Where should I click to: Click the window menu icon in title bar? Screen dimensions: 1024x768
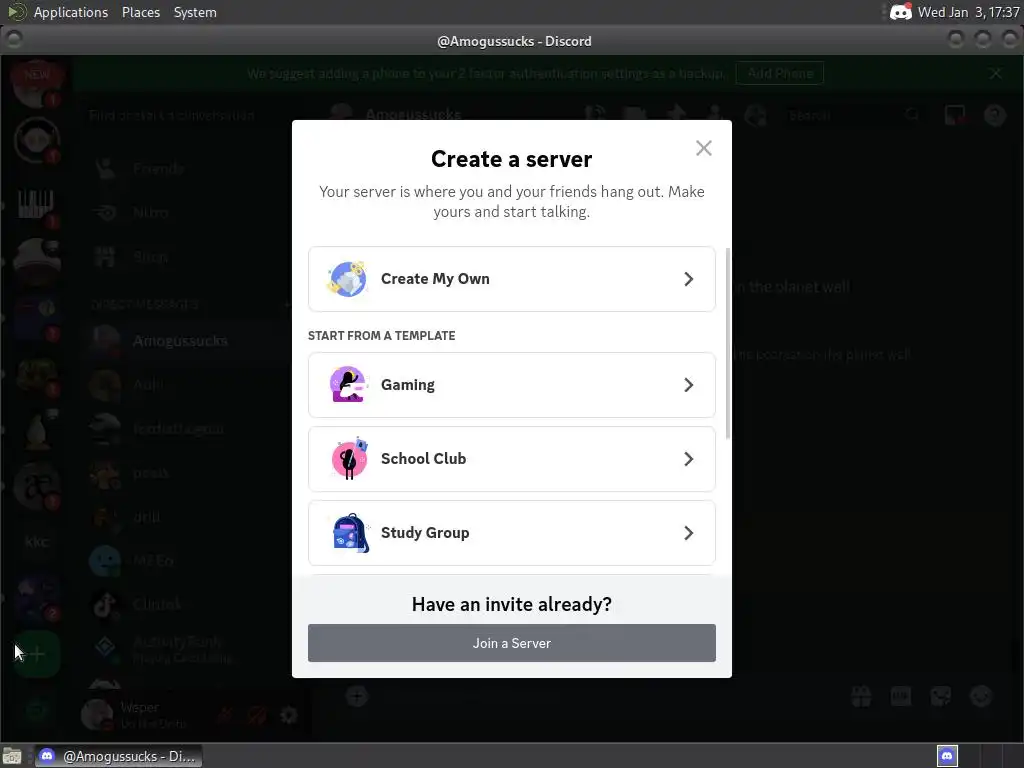tap(14, 39)
